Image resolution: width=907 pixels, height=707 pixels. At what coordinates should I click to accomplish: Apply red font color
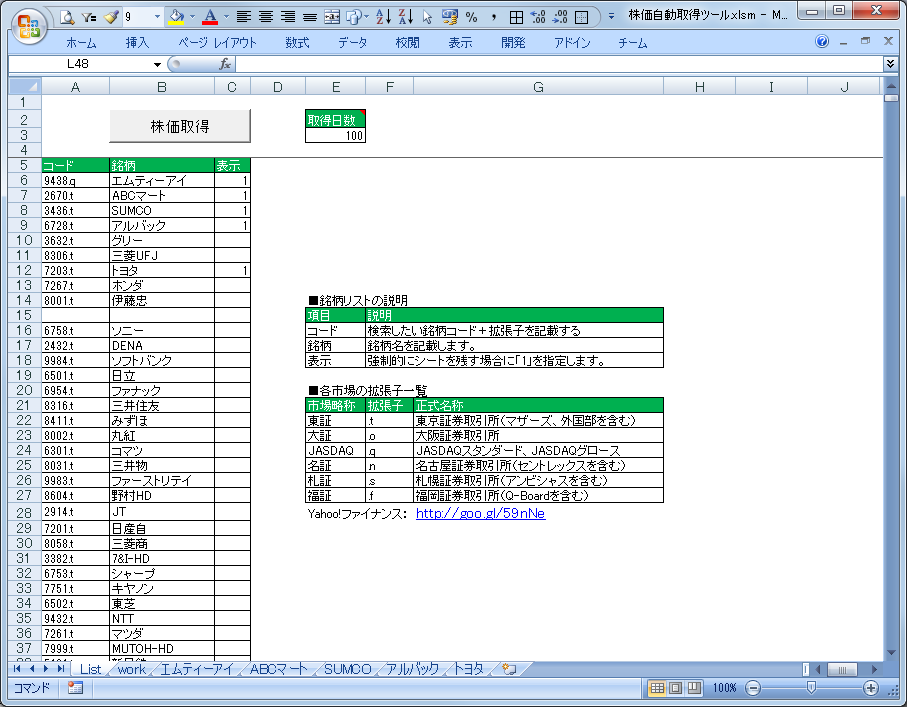[x=211, y=17]
